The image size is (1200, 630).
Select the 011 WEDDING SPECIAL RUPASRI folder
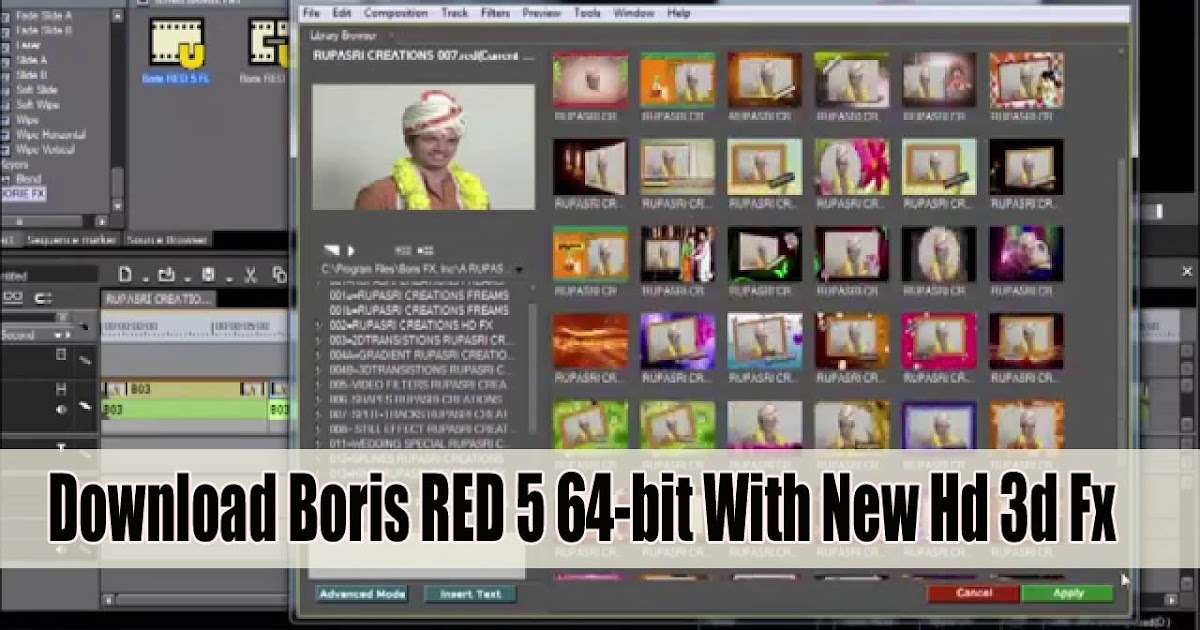[x=419, y=444]
